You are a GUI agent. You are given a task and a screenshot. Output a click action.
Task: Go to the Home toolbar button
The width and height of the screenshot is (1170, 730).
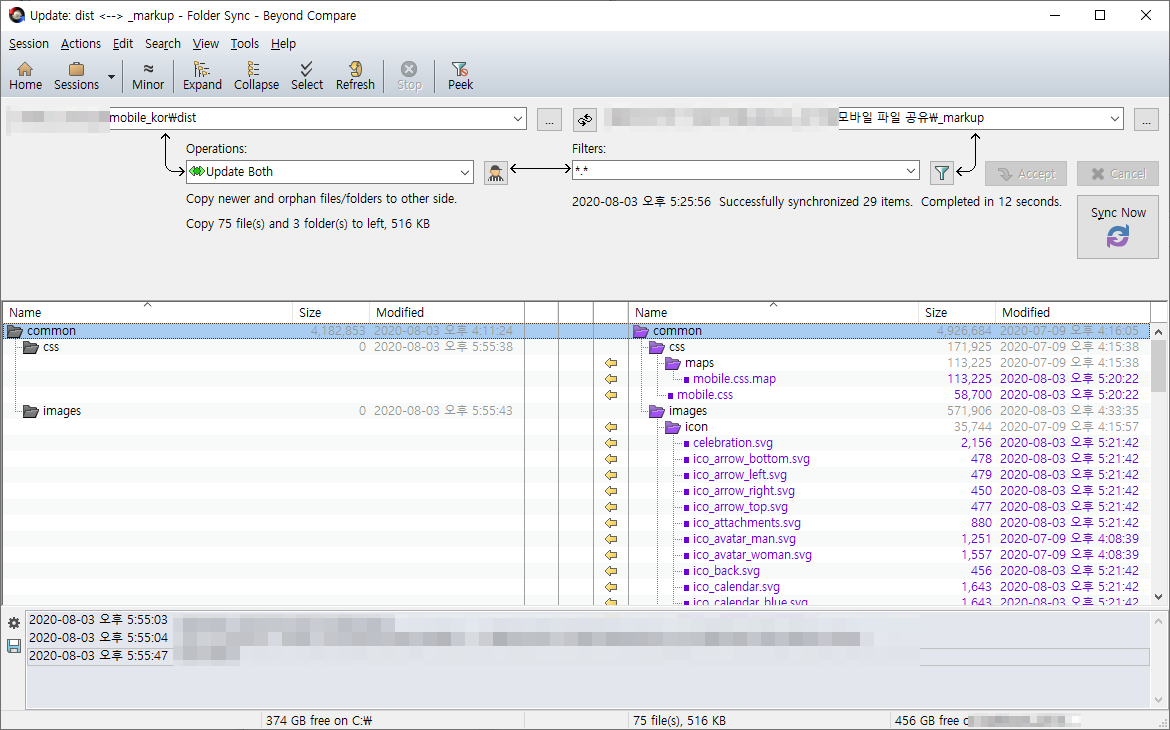click(x=25, y=76)
